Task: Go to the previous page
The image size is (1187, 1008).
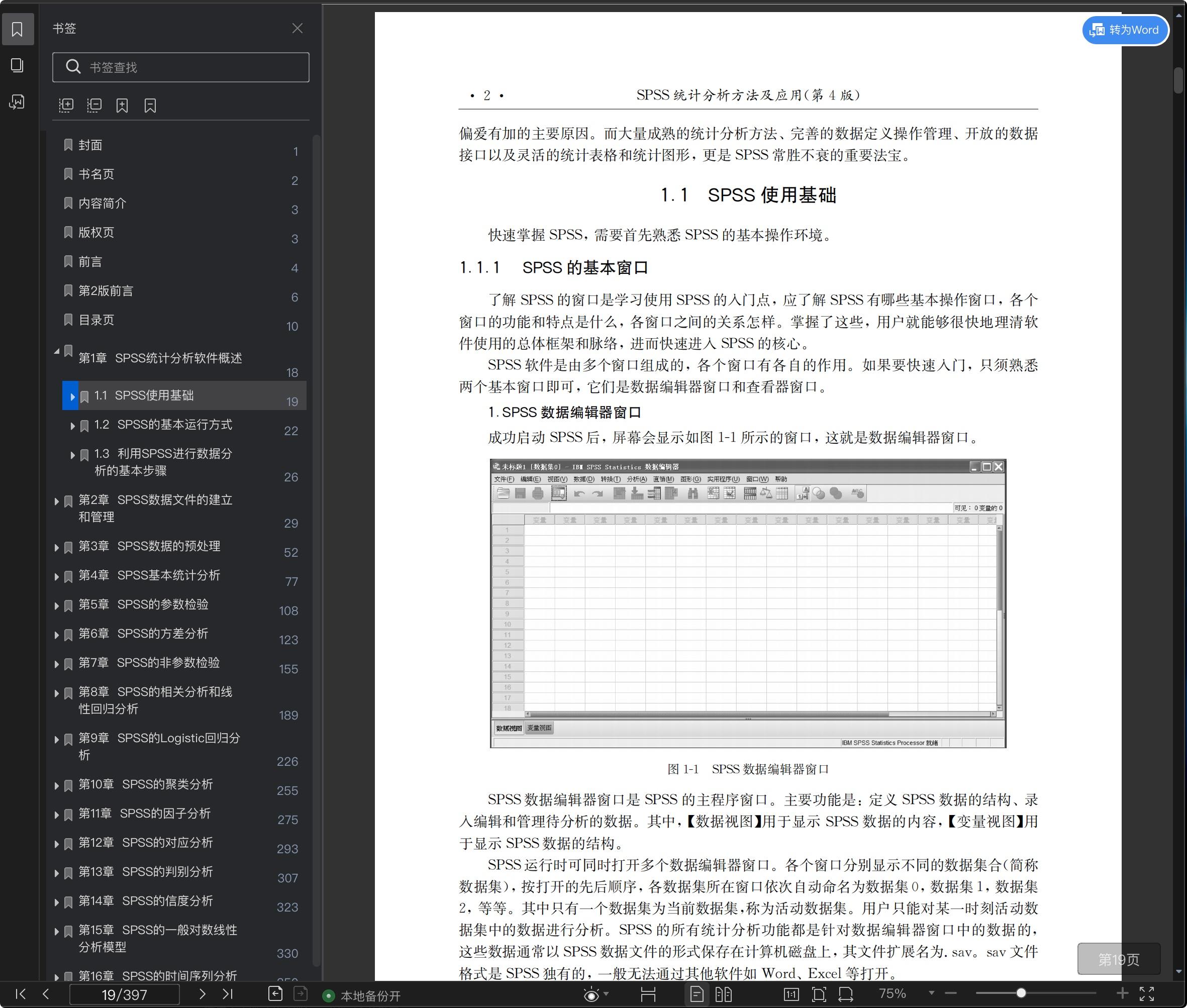Action: pyautogui.click(x=46, y=994)
